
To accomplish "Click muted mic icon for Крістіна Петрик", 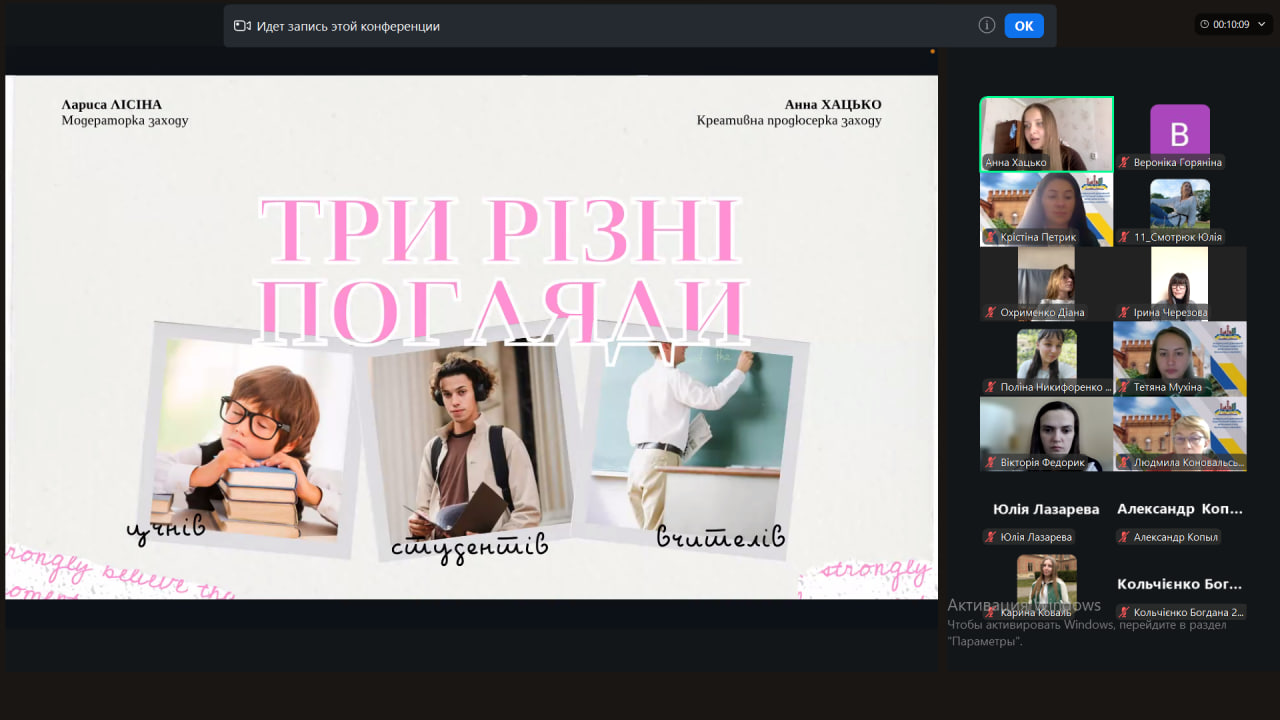I will (x=991, y=237).
